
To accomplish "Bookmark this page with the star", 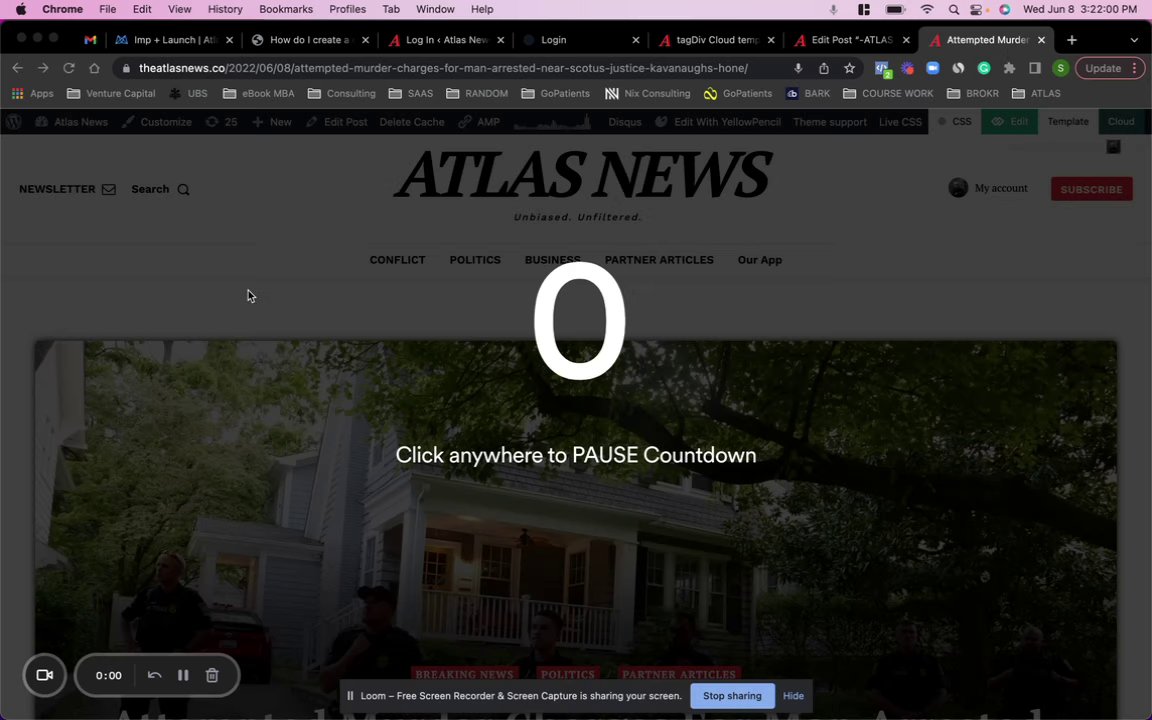I will 849,68.
